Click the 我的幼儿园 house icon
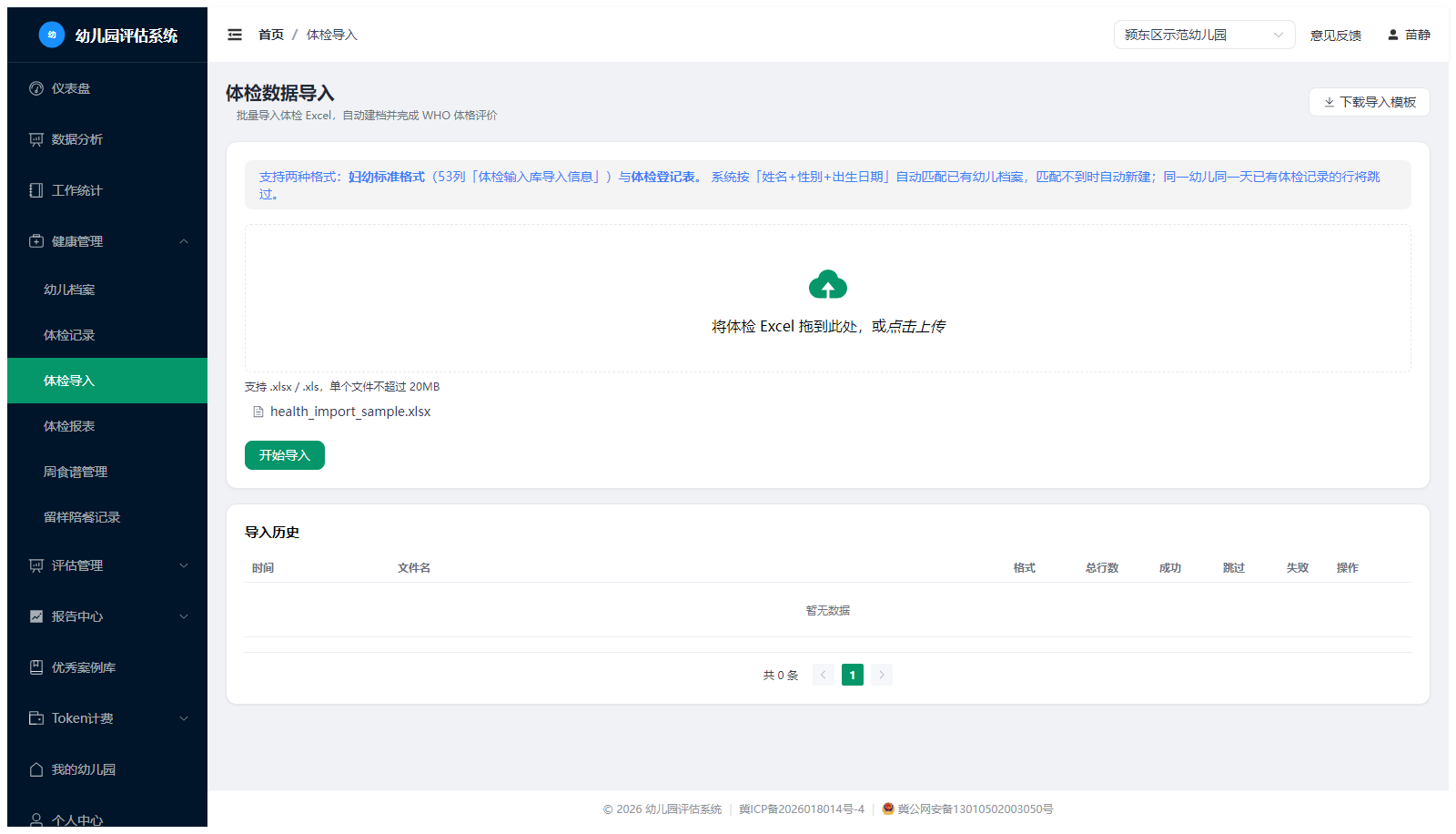The height and width of the screenshot is (834, 1456). pyautogui.click(x=36, y=769)
